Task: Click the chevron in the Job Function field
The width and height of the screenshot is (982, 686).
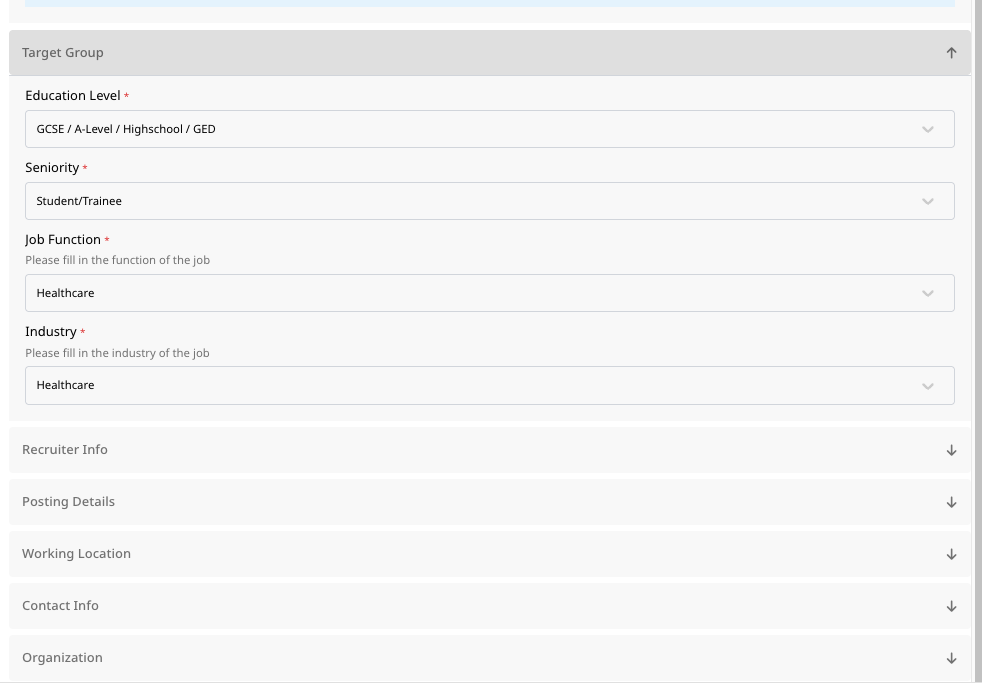Action: [x=928, y=293]
